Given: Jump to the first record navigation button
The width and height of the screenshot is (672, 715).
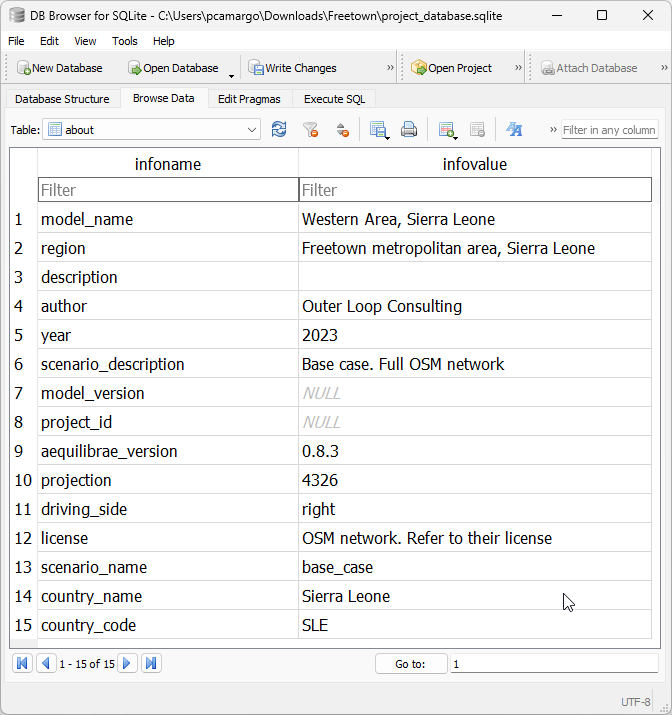Looking at the screenshot, I should click(x=22, y=663).
